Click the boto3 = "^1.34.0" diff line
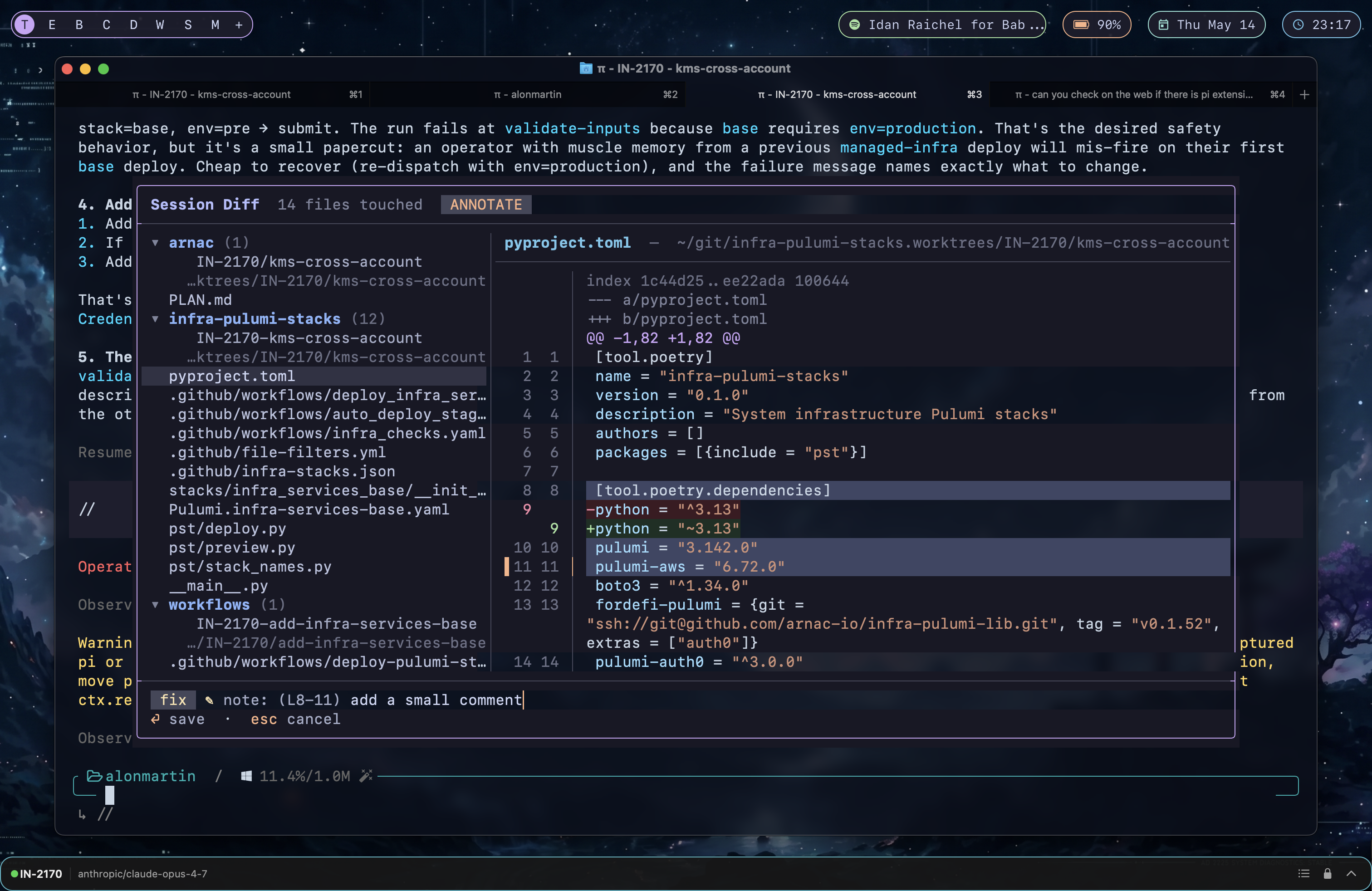The image size is (1372, 891). tap(671, 586)
